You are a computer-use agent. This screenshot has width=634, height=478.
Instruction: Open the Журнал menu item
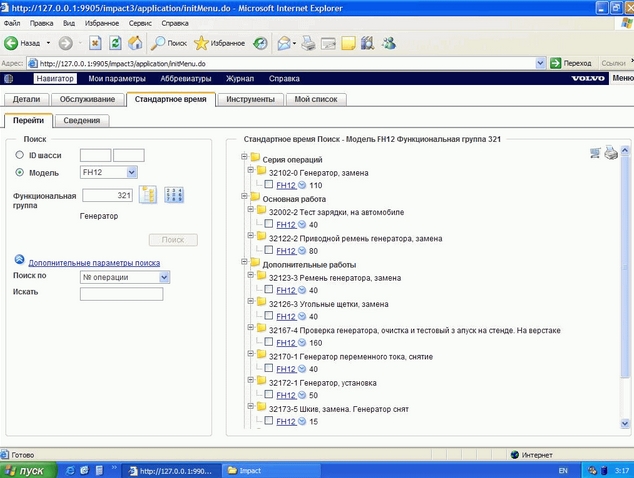click(240, 78)
